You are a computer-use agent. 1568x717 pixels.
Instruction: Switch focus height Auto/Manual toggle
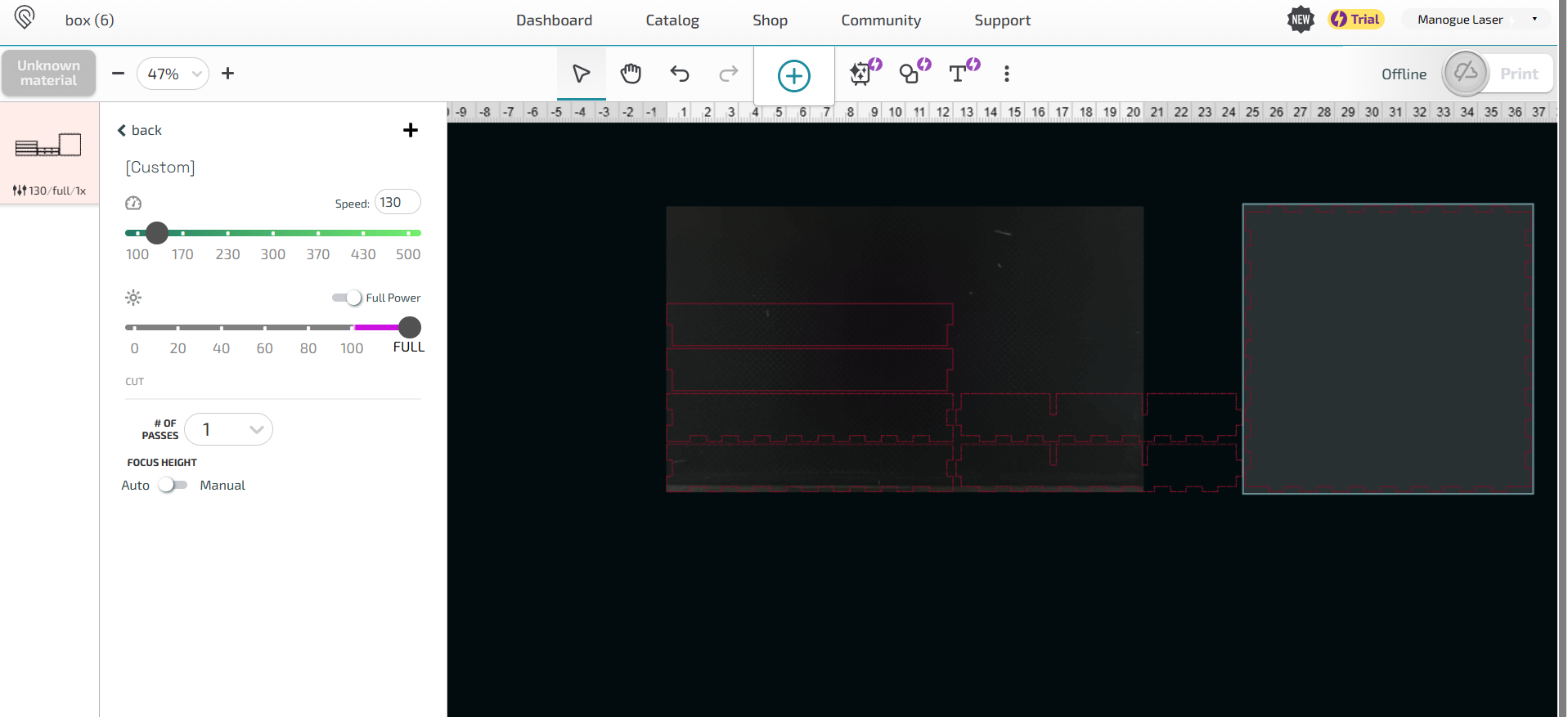(x=173, y=485)
